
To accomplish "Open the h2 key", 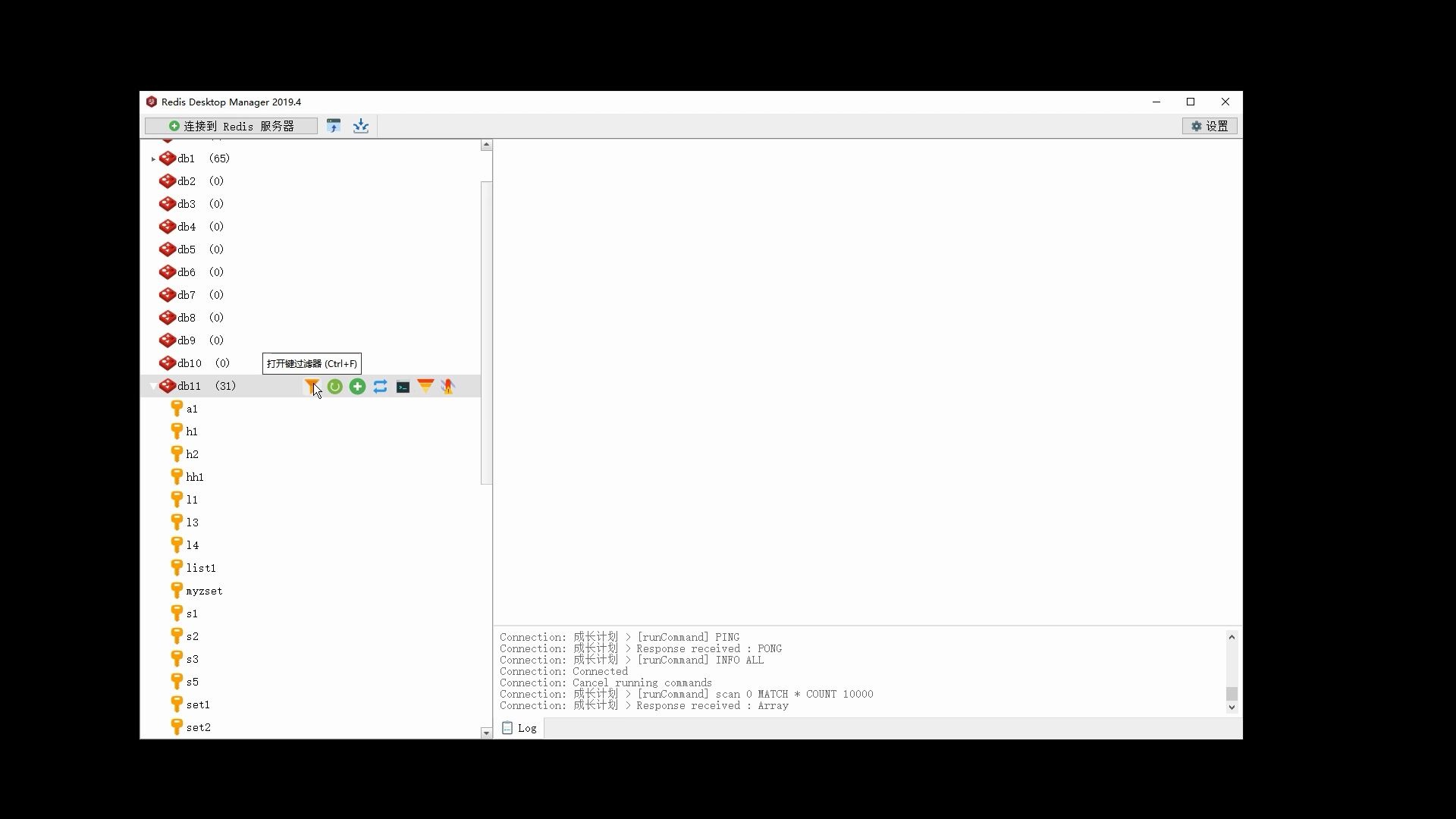I will 193,454.
